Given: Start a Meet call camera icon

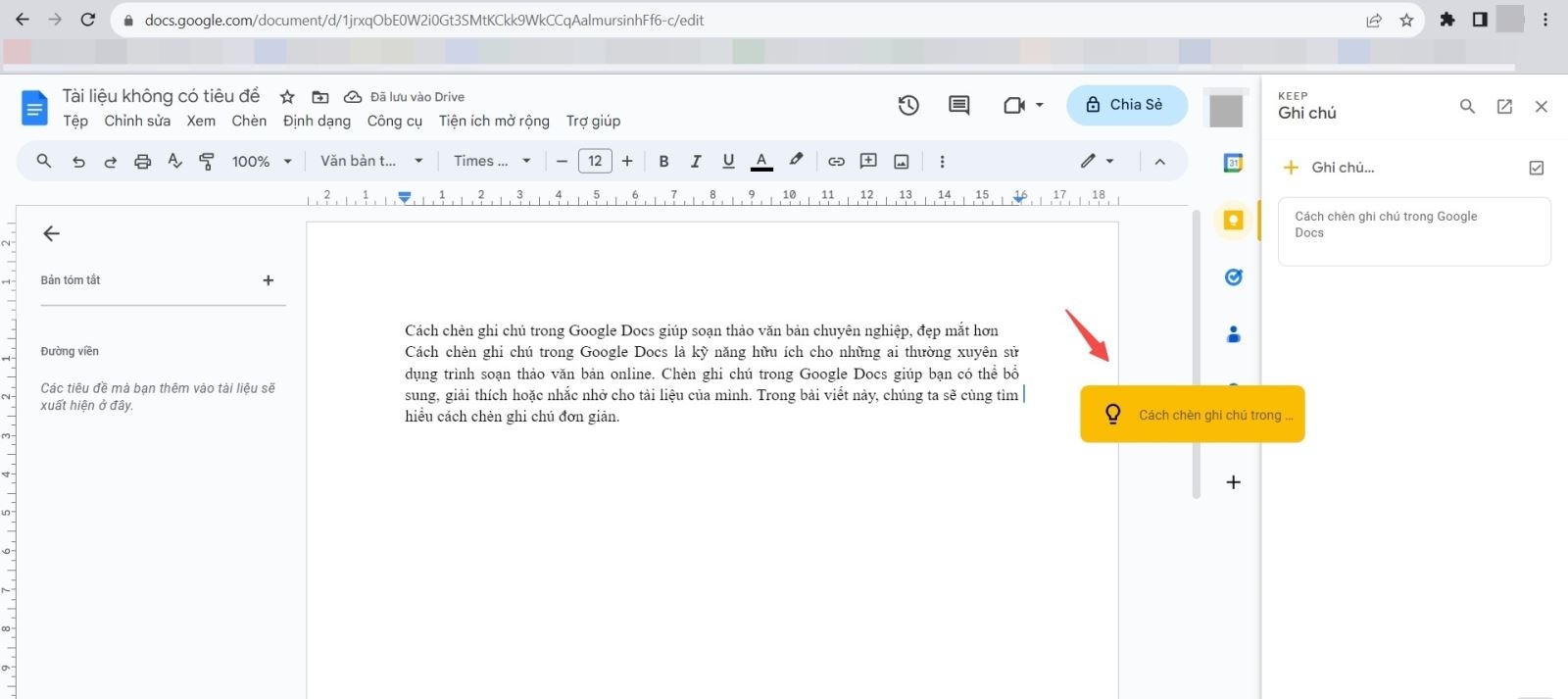Looking at the screenshot, I should click(x=1013, y=105).
